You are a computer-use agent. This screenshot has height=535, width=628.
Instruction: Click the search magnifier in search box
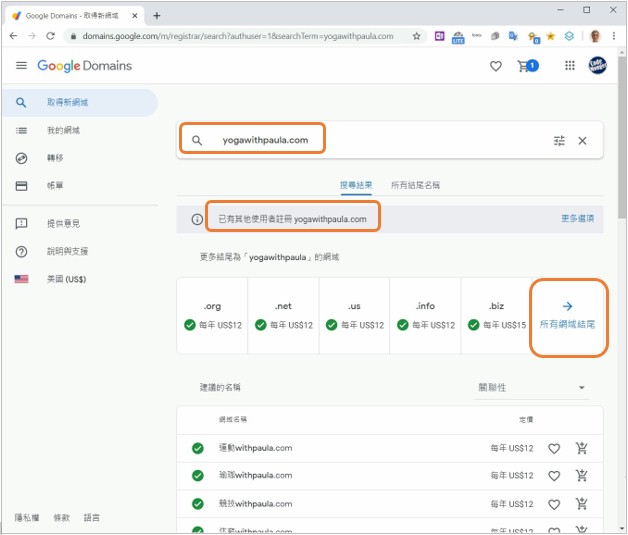tap(197, 141)
